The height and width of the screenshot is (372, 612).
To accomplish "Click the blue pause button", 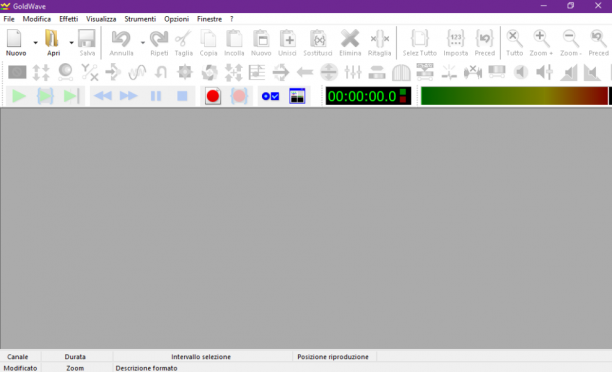I will click(156, 96).
